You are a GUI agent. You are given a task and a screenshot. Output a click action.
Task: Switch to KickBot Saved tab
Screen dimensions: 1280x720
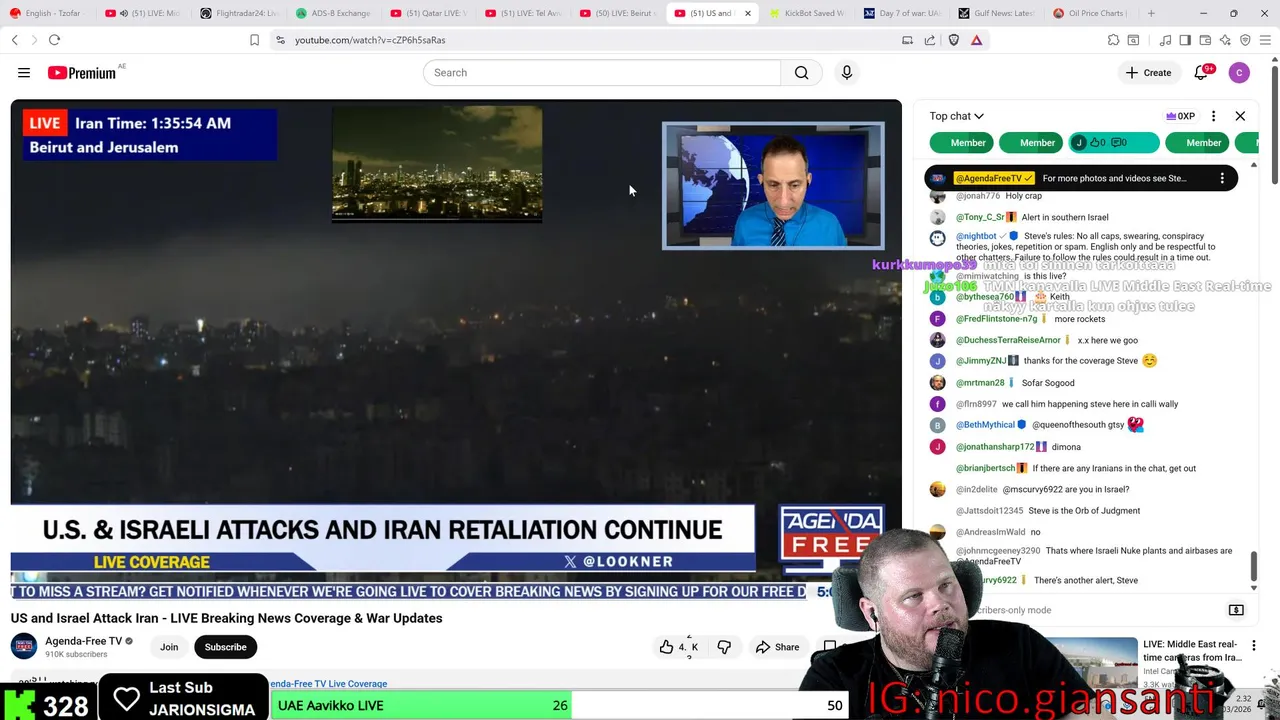point(808,14)
